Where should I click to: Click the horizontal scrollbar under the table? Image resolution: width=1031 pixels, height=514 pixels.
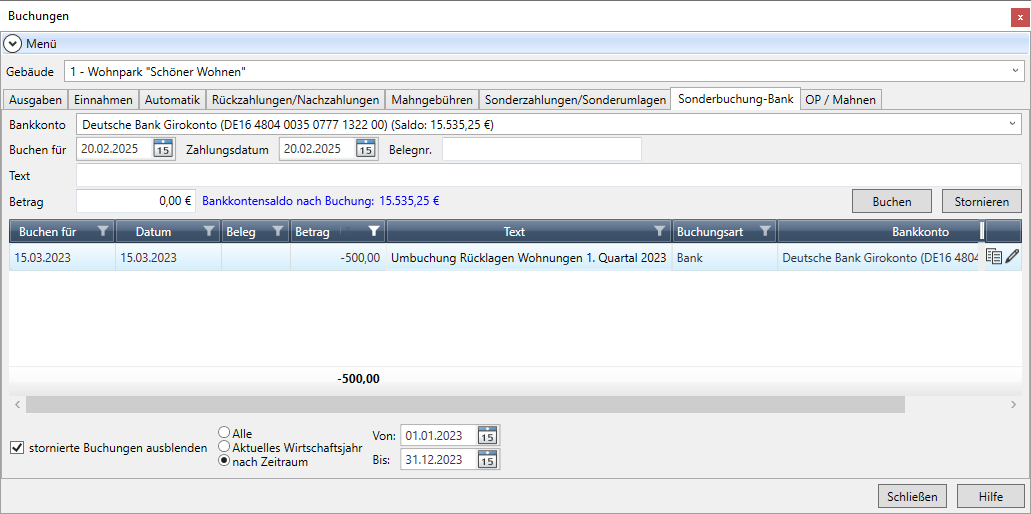click(x=465, y=404)
